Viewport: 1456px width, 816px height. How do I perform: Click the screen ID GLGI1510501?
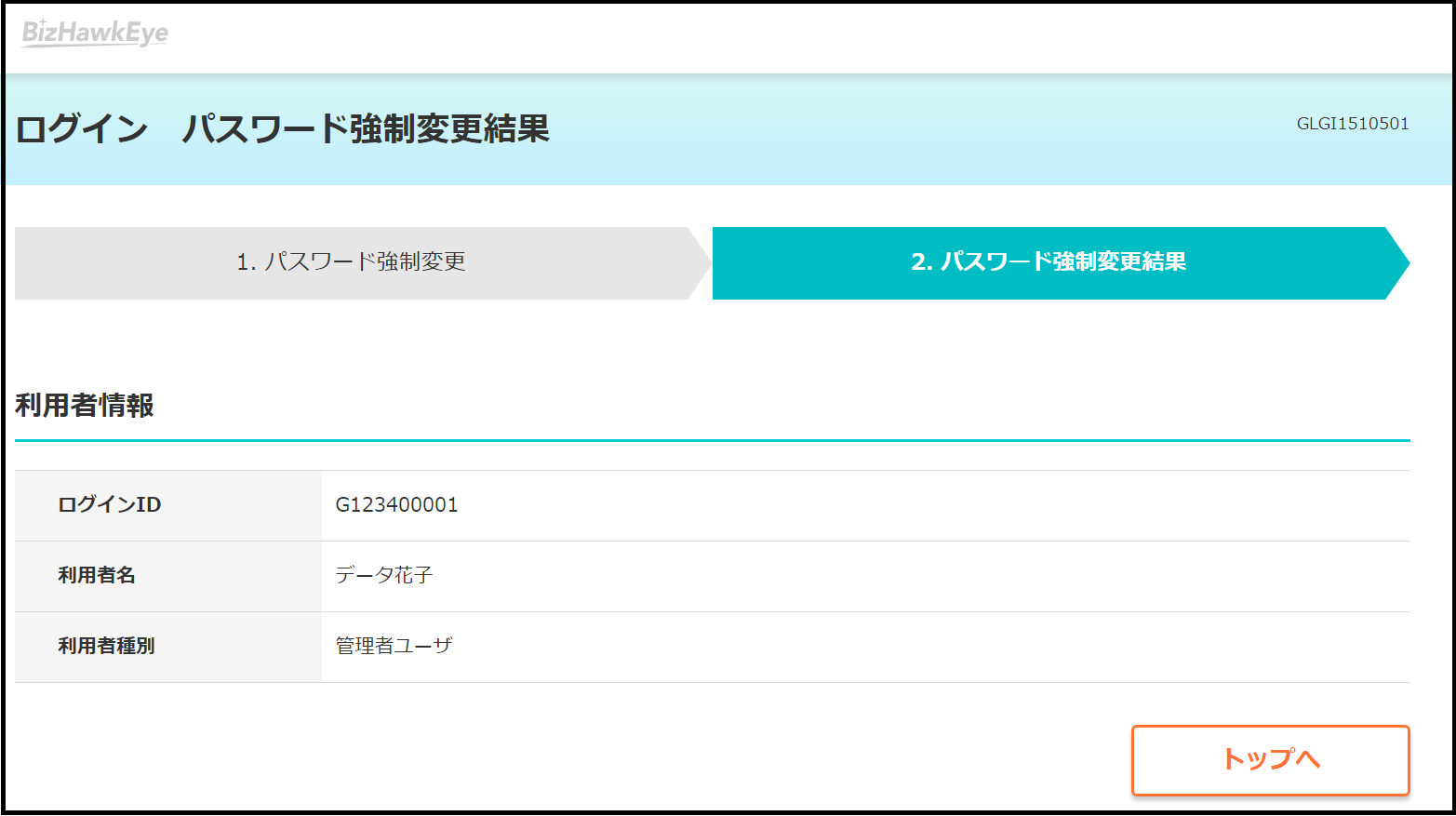1352,124
